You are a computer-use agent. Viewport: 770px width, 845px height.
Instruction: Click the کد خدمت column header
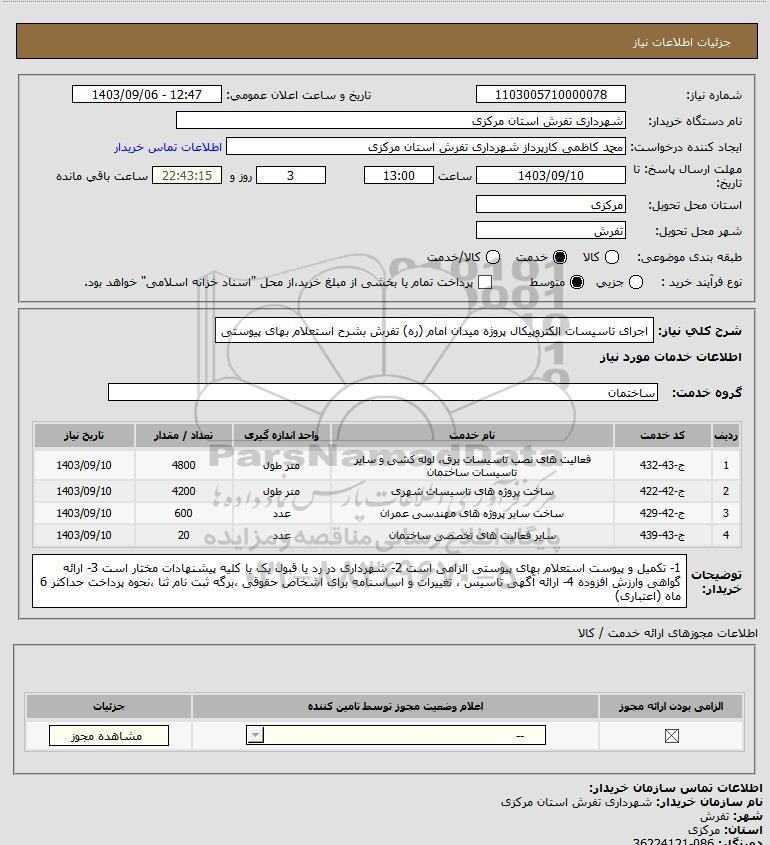click(662, 435)
